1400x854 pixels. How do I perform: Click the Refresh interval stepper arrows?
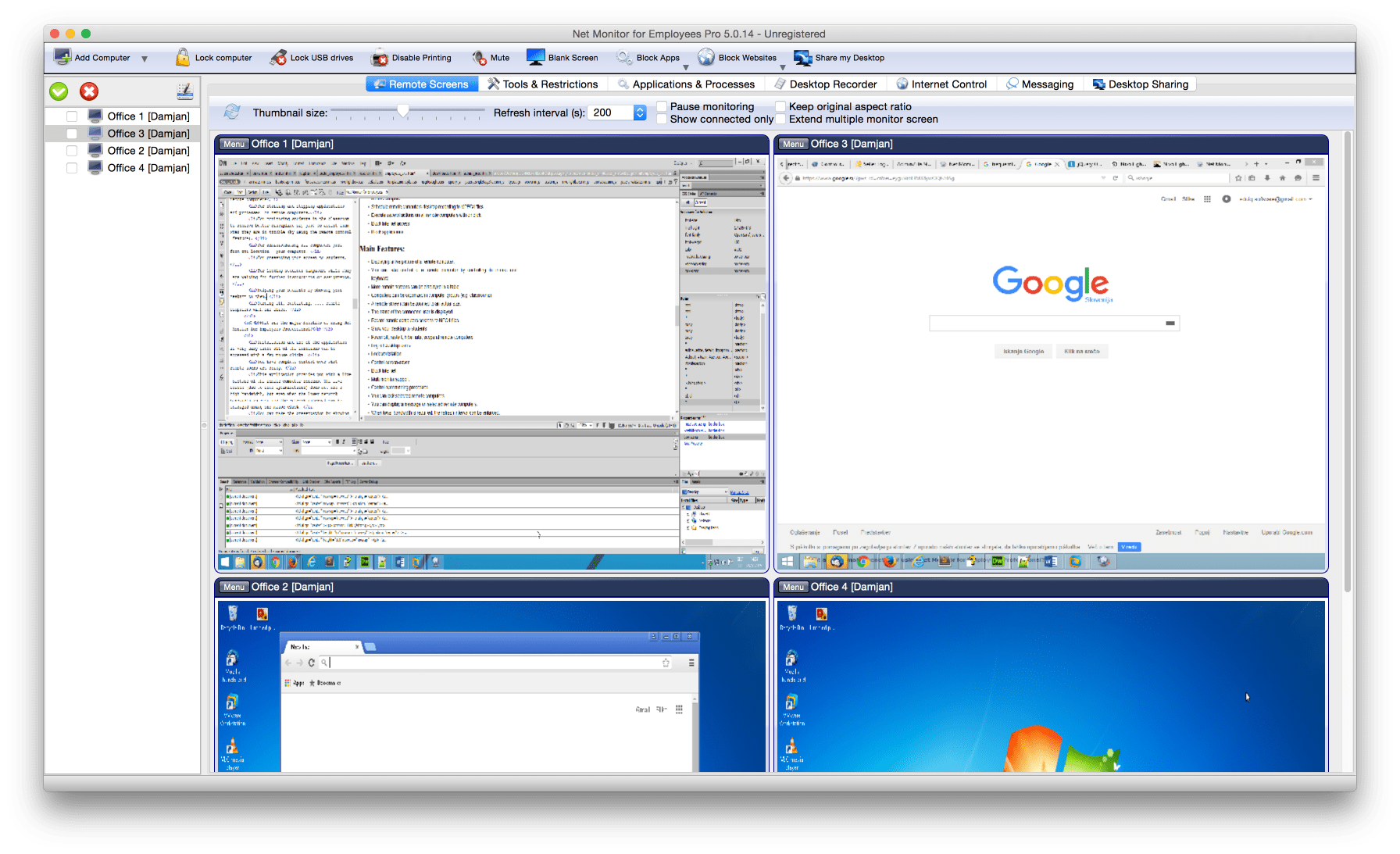pyautogui.click(x=640, y=113)
